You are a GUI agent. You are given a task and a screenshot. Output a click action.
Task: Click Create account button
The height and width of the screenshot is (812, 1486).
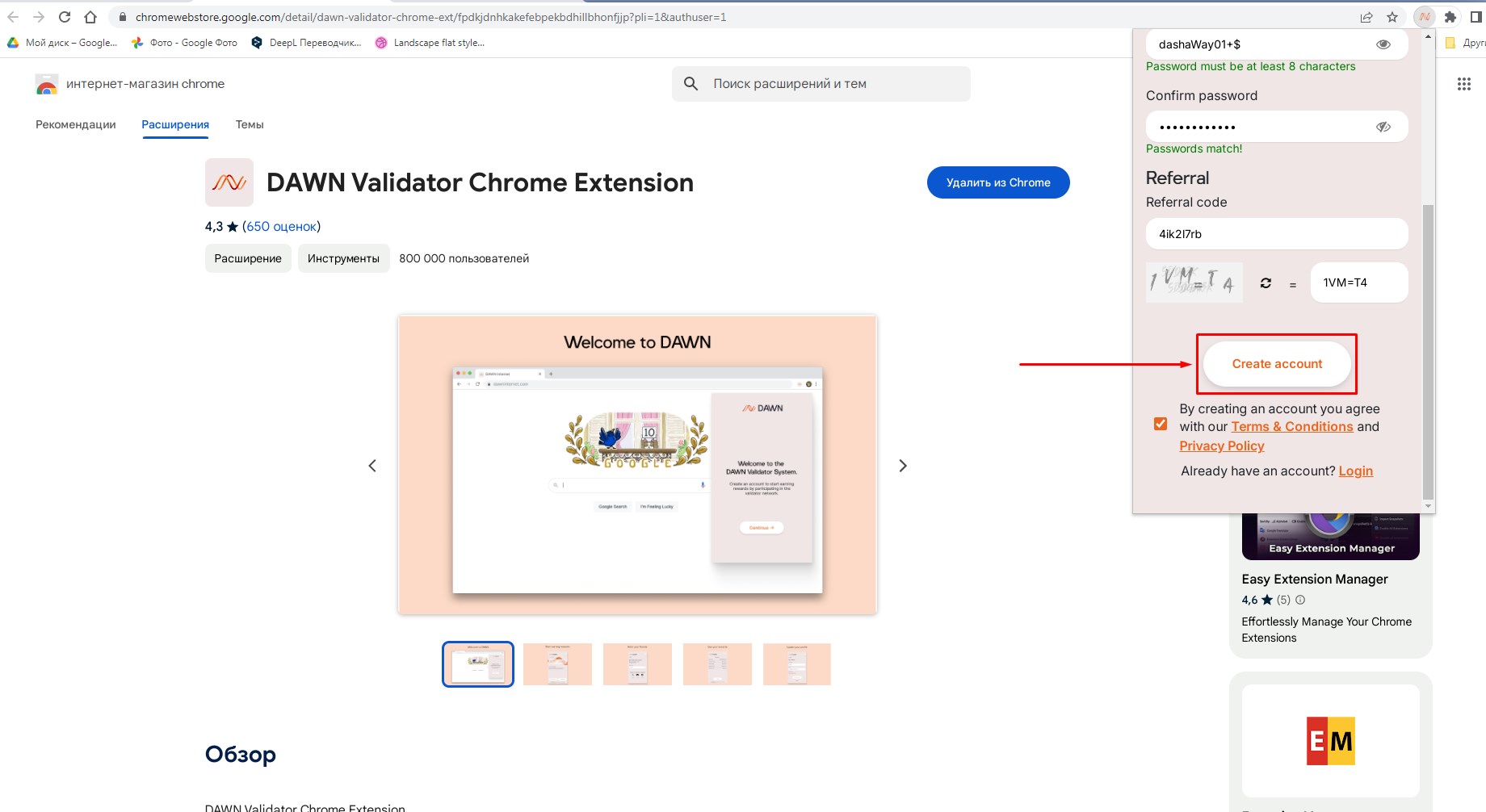1277,364
